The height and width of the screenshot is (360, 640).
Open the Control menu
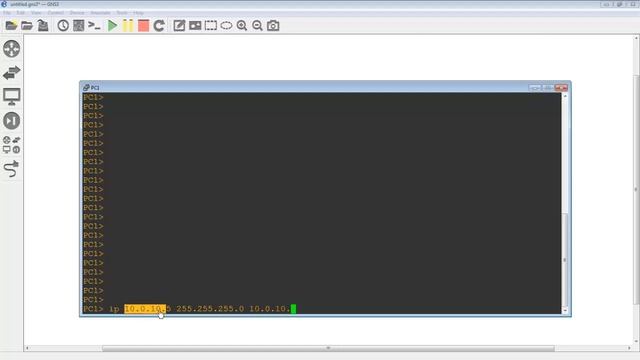click(x=56, y=13)
